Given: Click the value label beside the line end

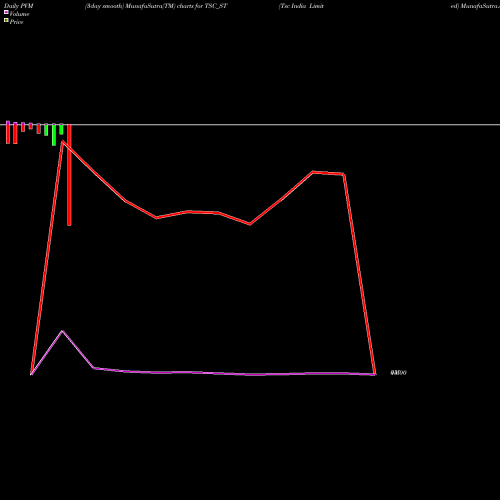Looking at the screenshot, I should (x=398, y=373).
